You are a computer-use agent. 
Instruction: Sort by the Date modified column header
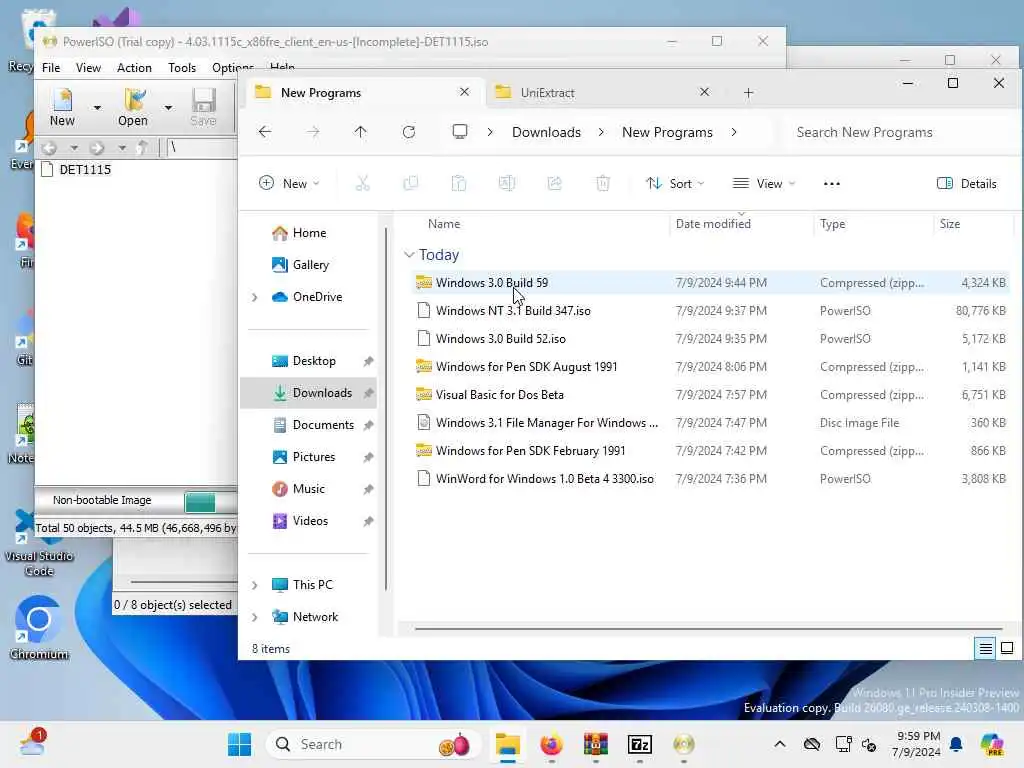pyautogui.click(x=713, y=224)
